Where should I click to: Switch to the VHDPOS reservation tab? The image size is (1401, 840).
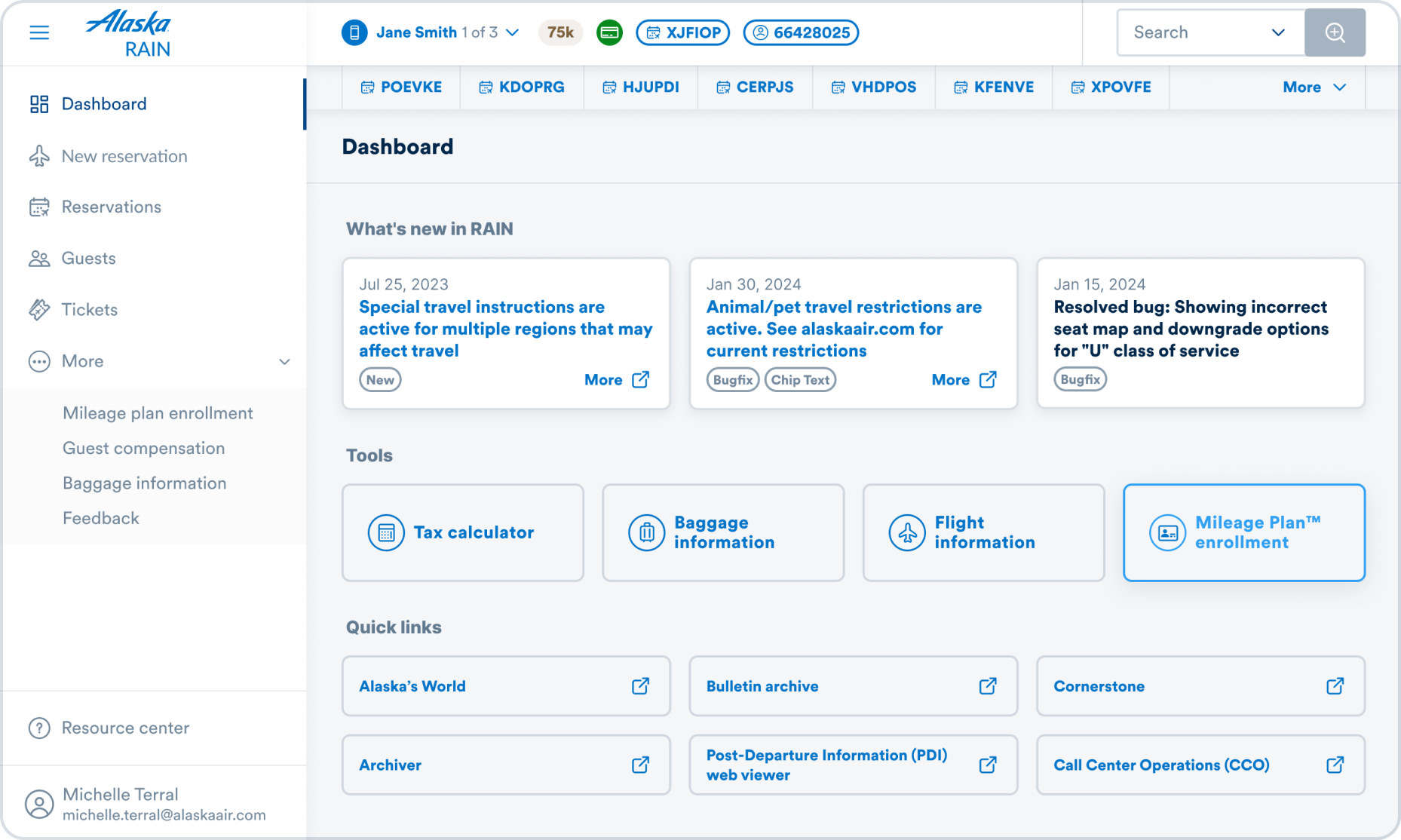(874, 87)
